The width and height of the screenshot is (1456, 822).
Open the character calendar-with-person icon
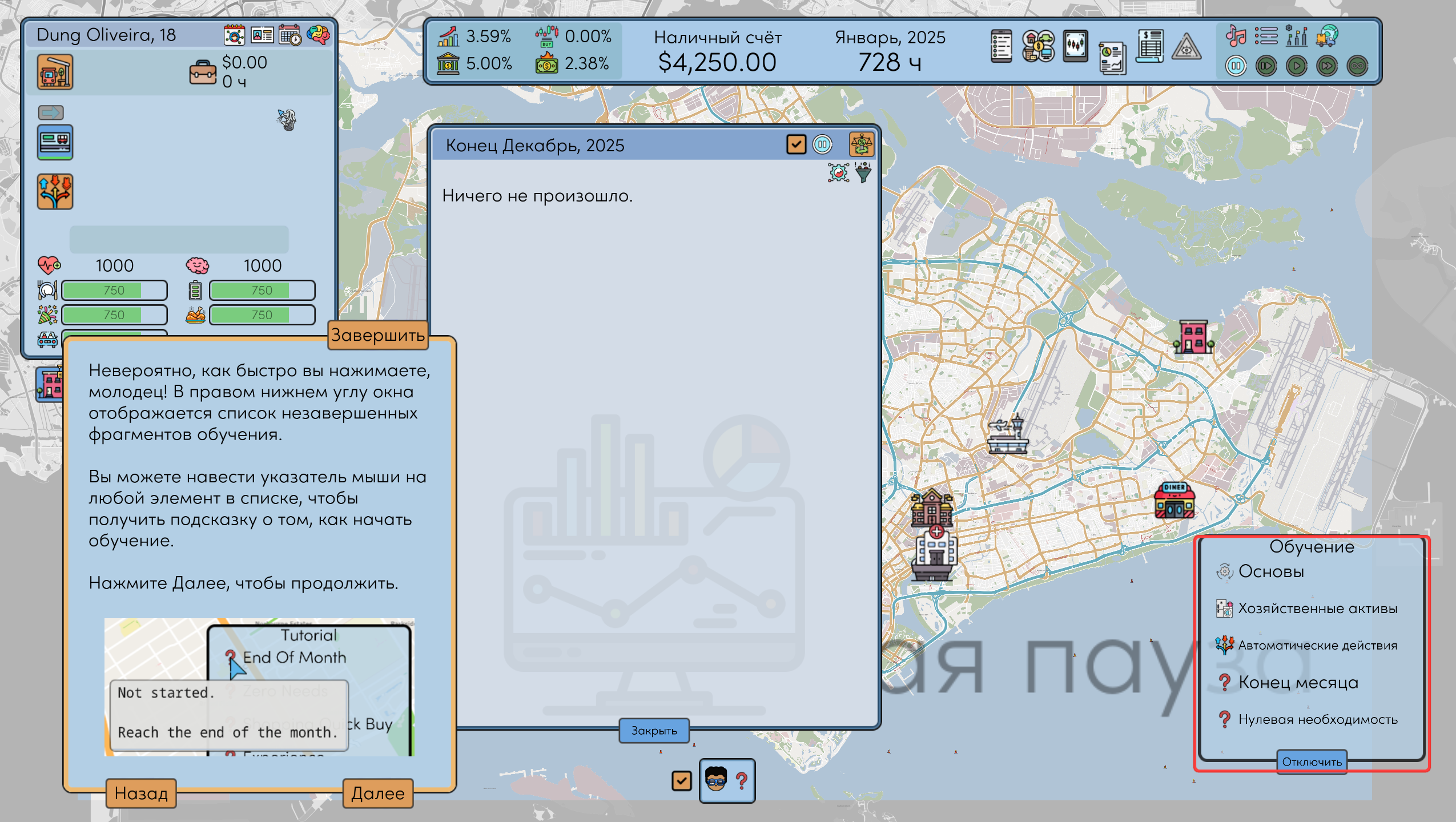[x=234, y=35]
